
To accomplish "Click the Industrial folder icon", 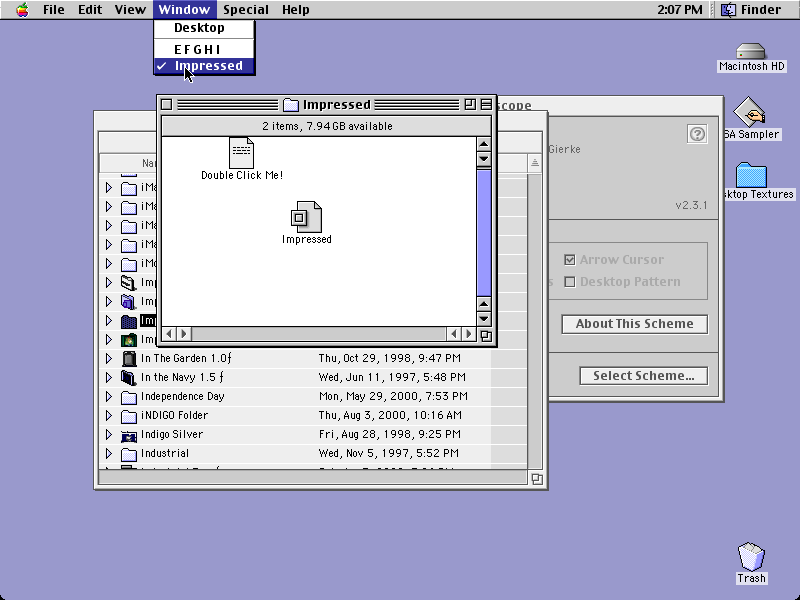I will [x=129, y=454].
